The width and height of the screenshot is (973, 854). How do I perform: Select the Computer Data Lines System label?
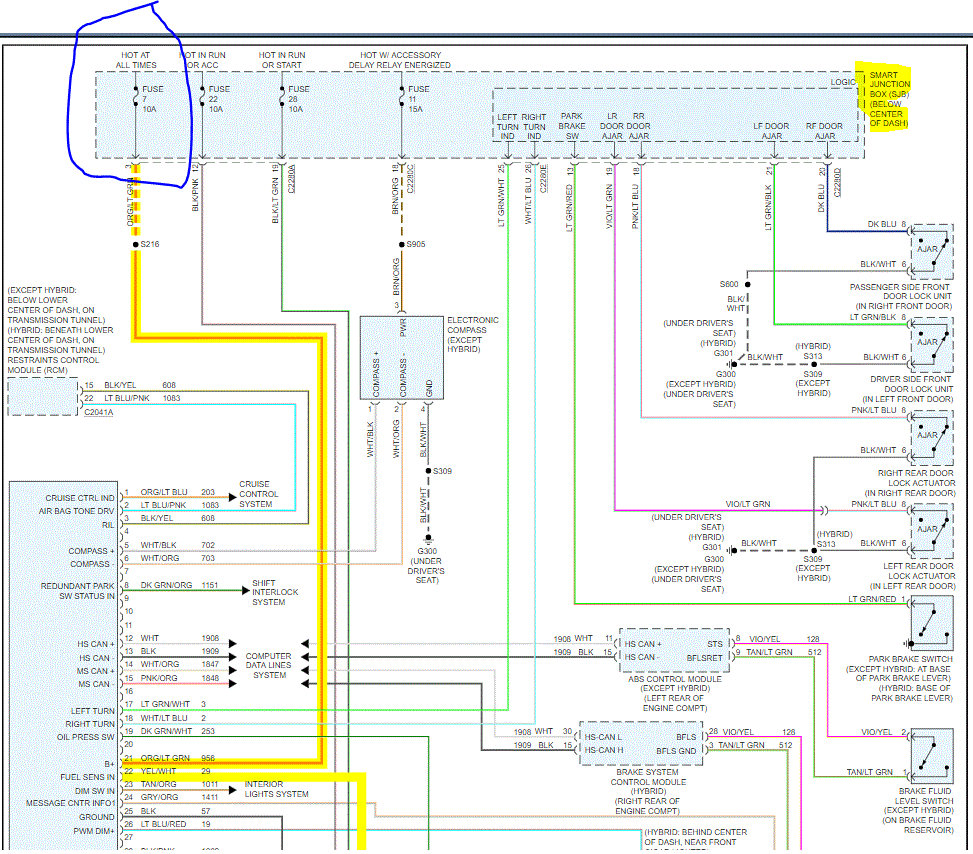pos(268,665)
